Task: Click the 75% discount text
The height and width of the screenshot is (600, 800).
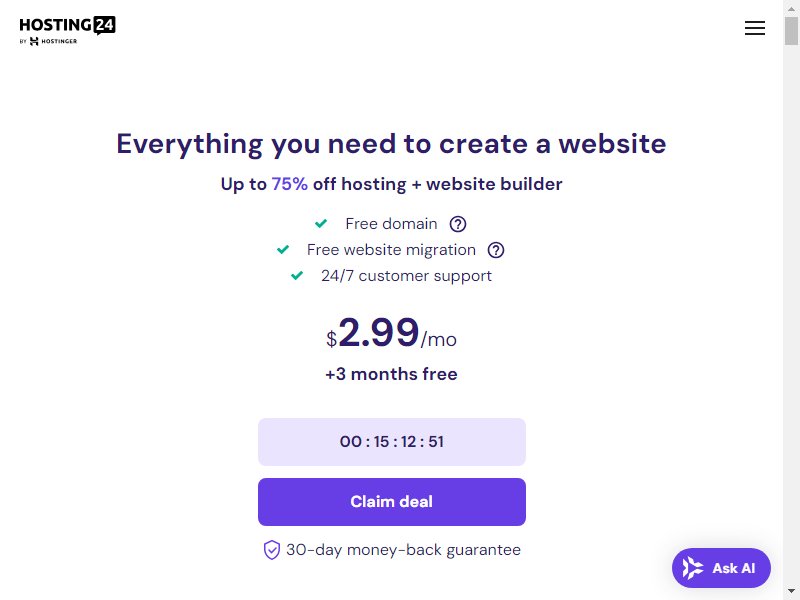Action: [x=289, y=184]
